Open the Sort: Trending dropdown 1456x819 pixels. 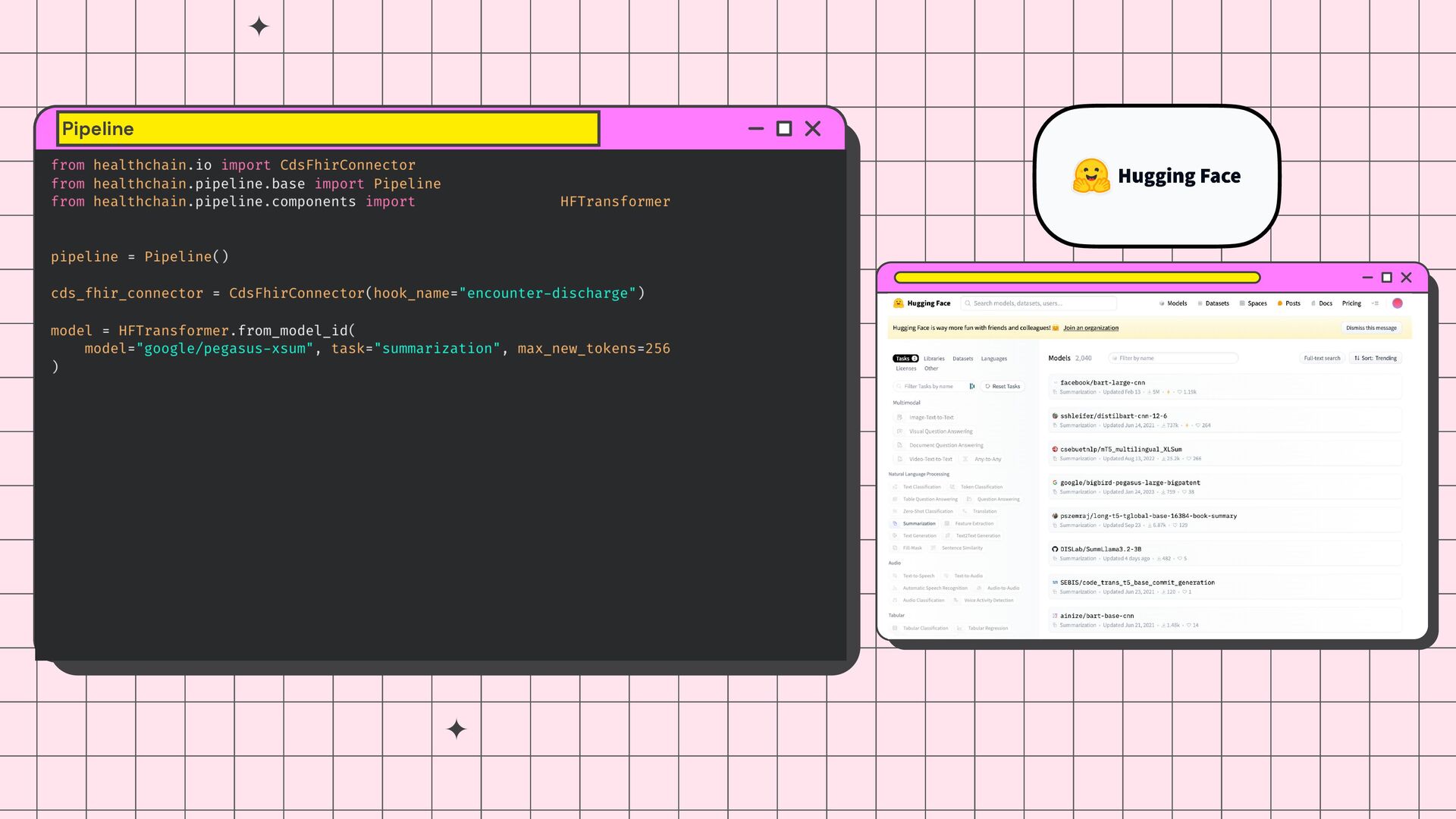[1376, 359]
